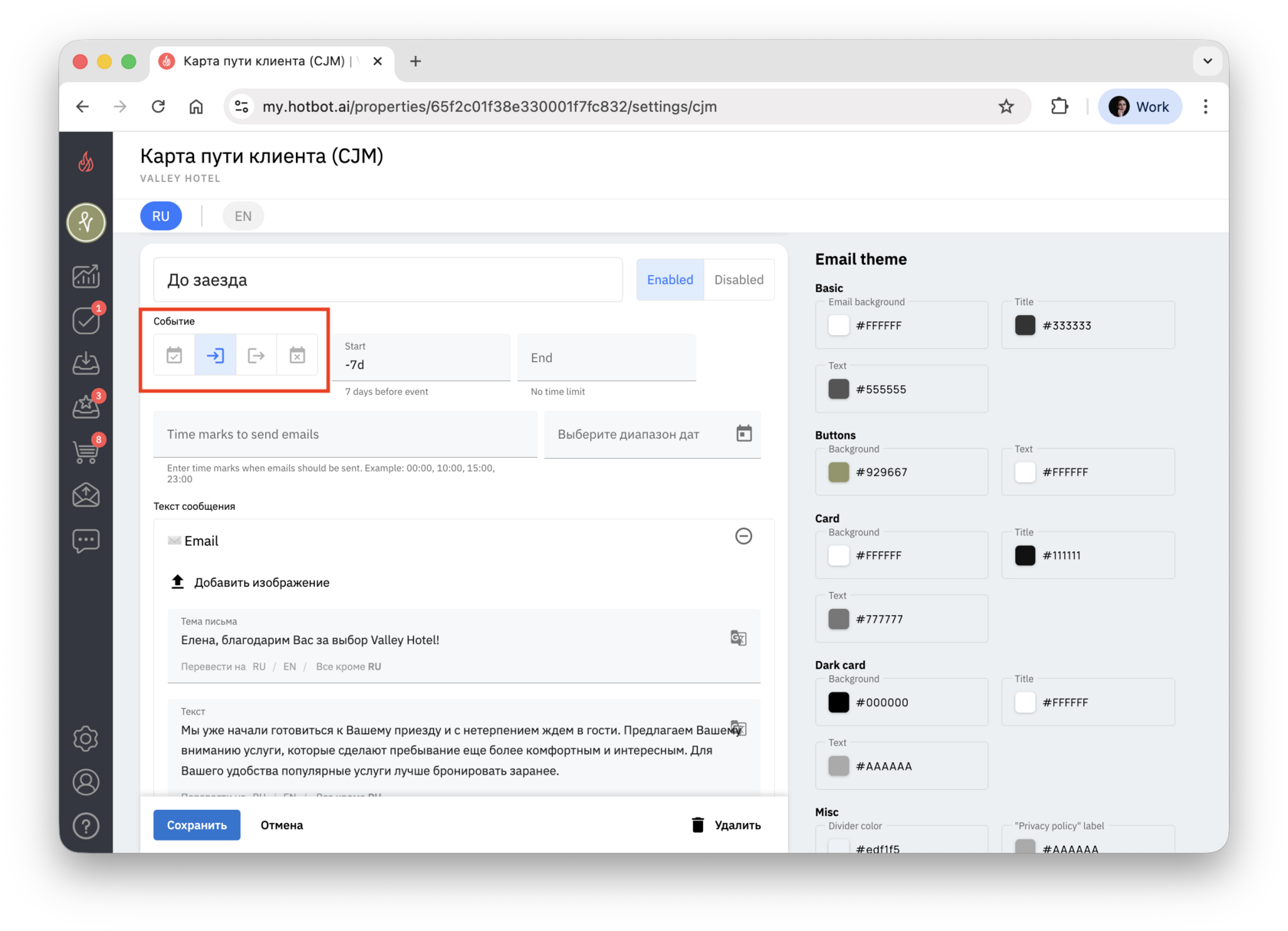Screen dimensions: 1288x931
Task: Click the End time input field
Action: 606,357
